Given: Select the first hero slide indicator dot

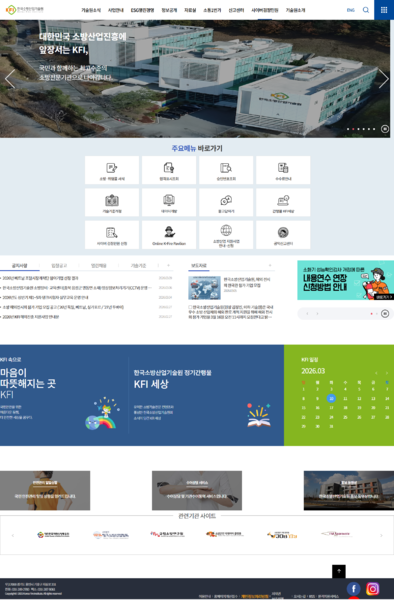Looking at the screenshot, I should 348,129.
